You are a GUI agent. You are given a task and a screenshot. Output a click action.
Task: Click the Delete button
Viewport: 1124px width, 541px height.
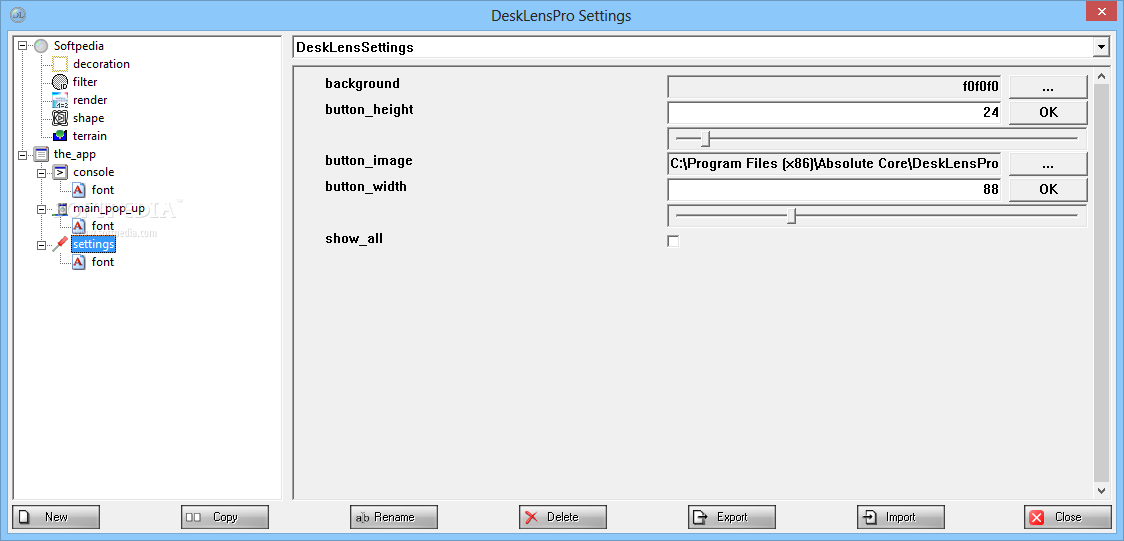point(563,517)
